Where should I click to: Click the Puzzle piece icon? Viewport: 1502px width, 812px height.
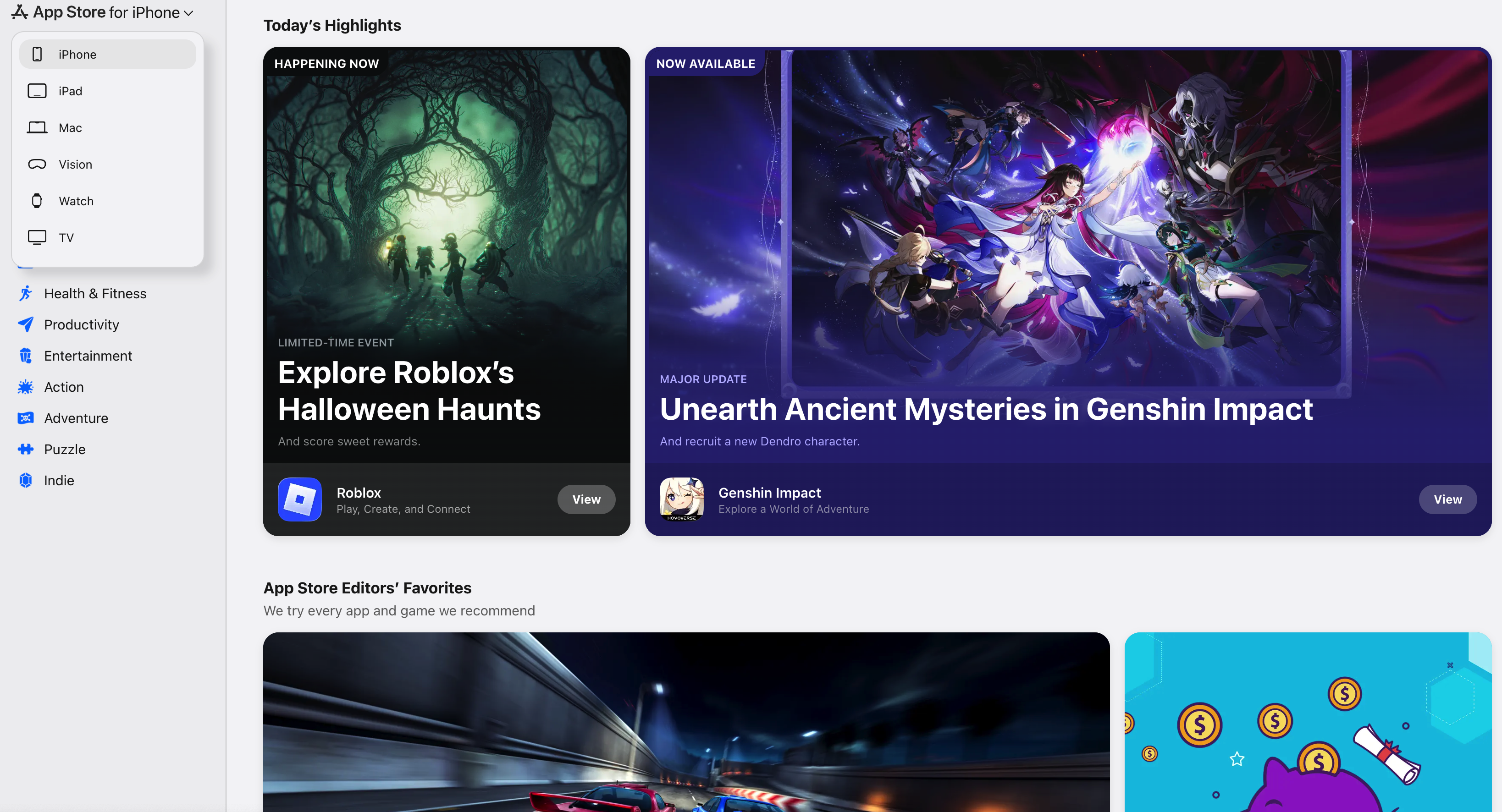[x=26, y=450]
